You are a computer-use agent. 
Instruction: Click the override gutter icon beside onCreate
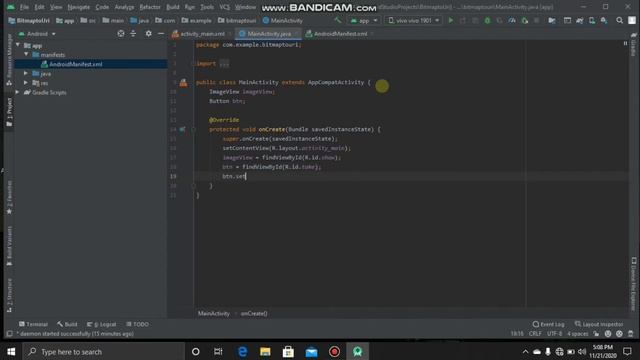[182, 129]
